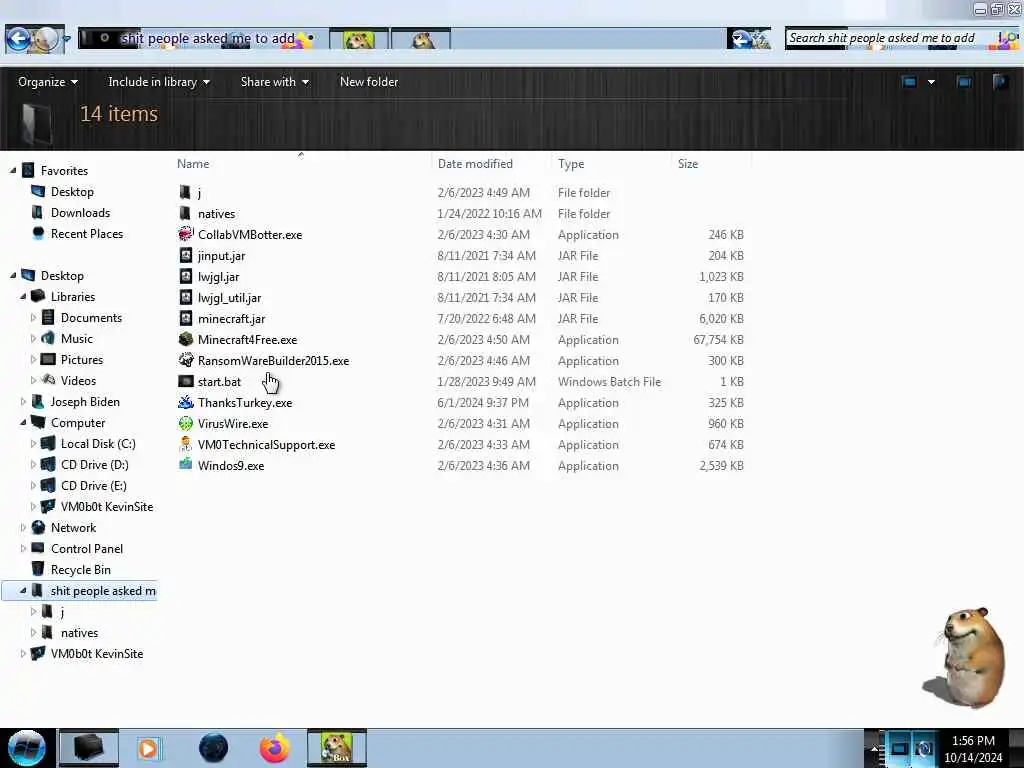1024x768 pixels.
Task: Toggle the preview pane button
Action: click(964, 82)
